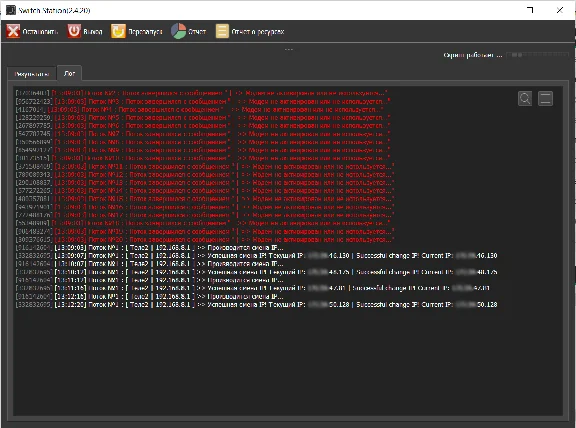Open the log's hamburger menu icon
This screenshot has height=428, width=576.
click(x=546, y=98)
